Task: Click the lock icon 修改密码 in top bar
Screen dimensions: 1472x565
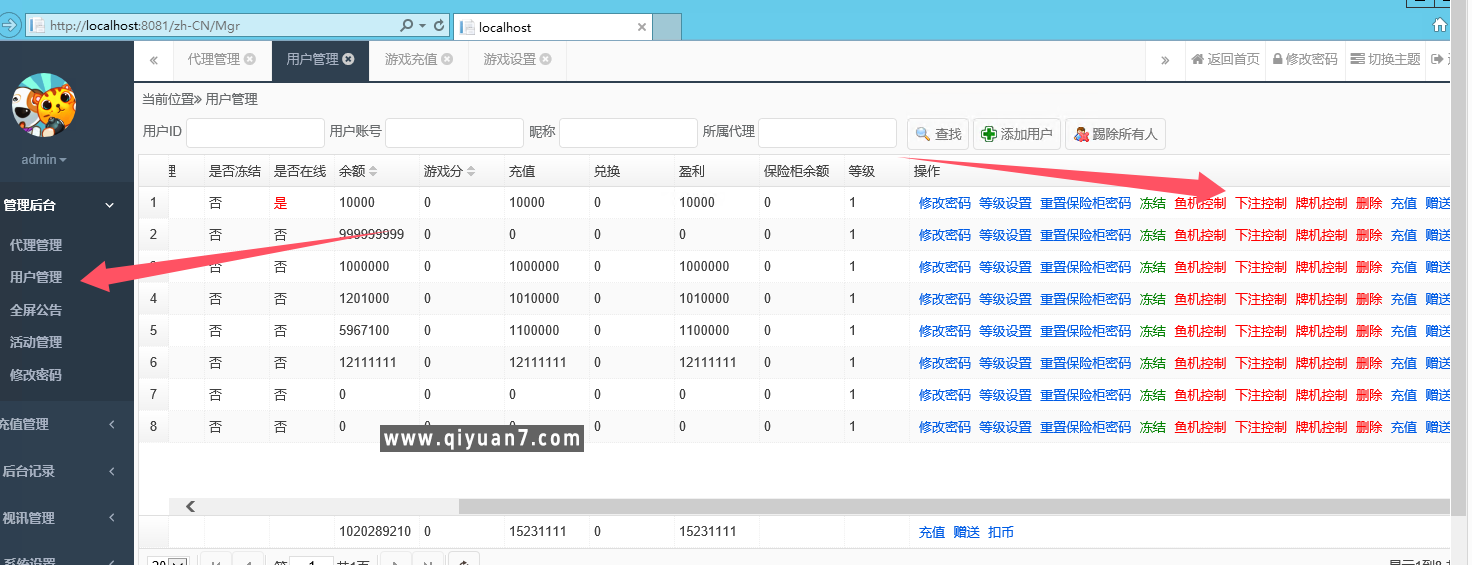Action: tap(1304, 59)
